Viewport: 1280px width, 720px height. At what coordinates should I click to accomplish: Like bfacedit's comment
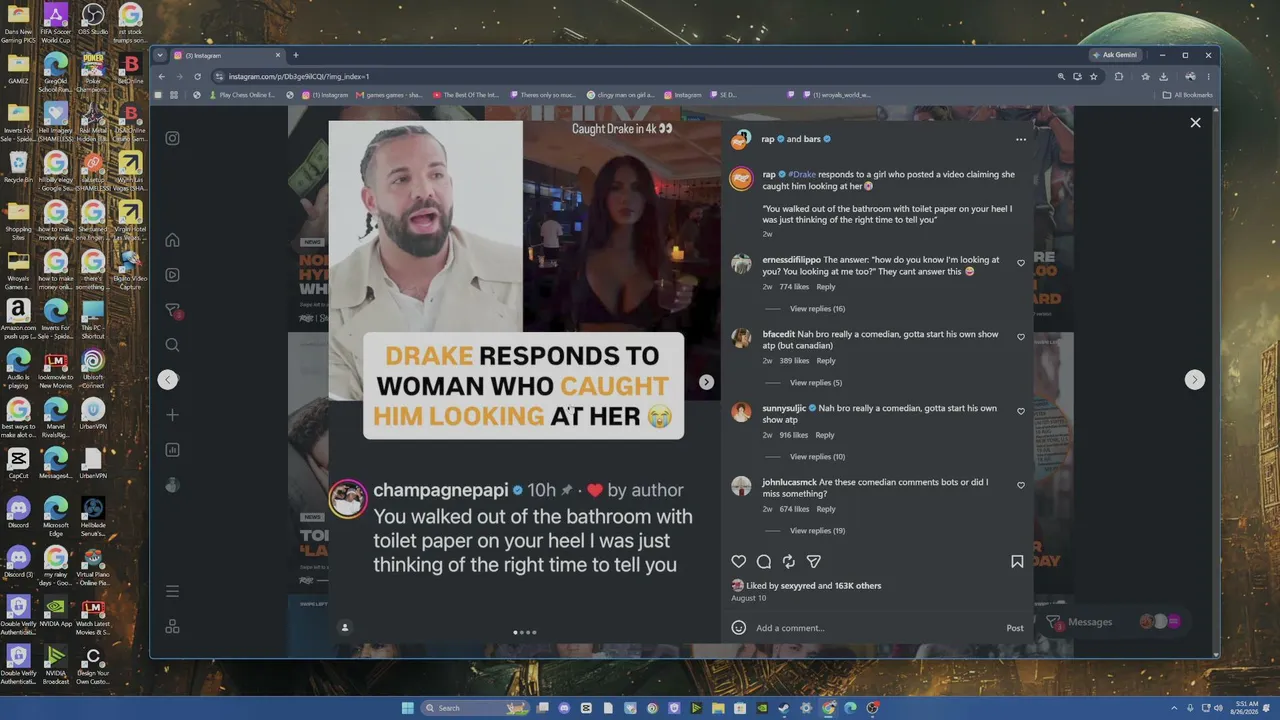(1021, 337)
